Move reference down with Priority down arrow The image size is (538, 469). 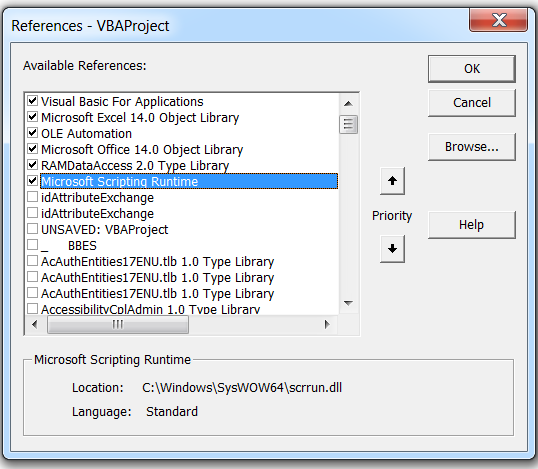[x=392, y=248]
